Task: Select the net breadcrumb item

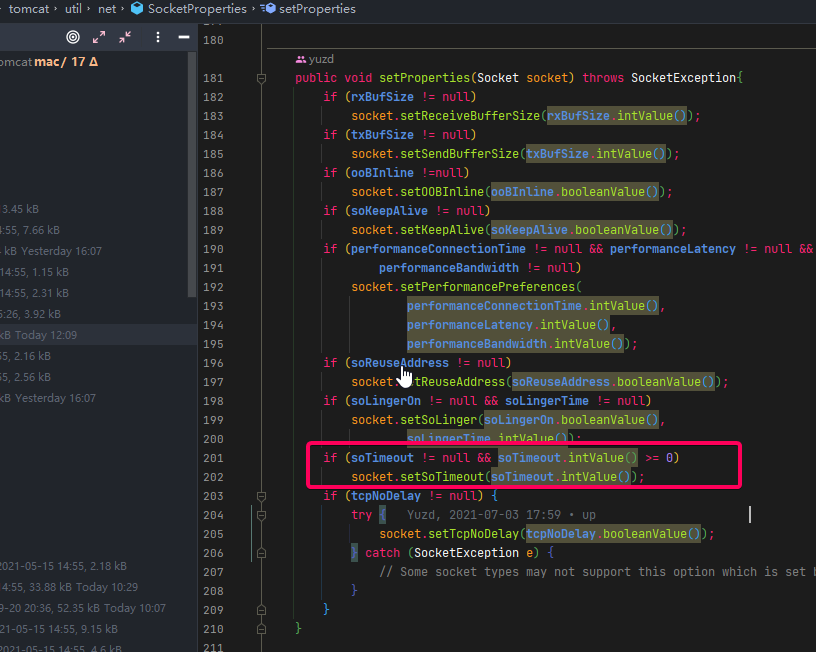Action: pyautogui.click(x=106, y=9)
